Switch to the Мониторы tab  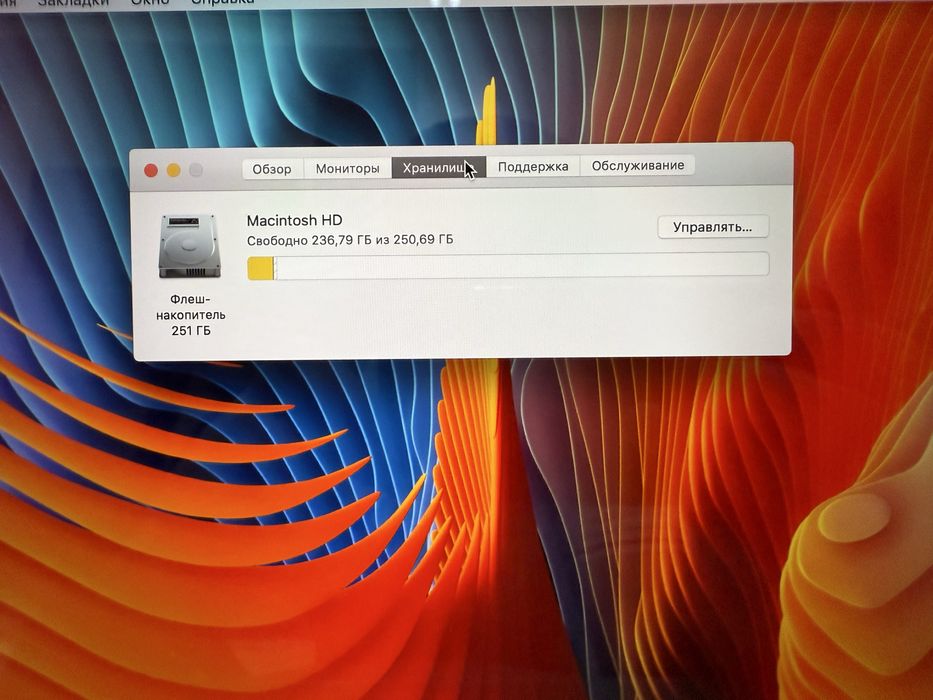click(347, 168)
